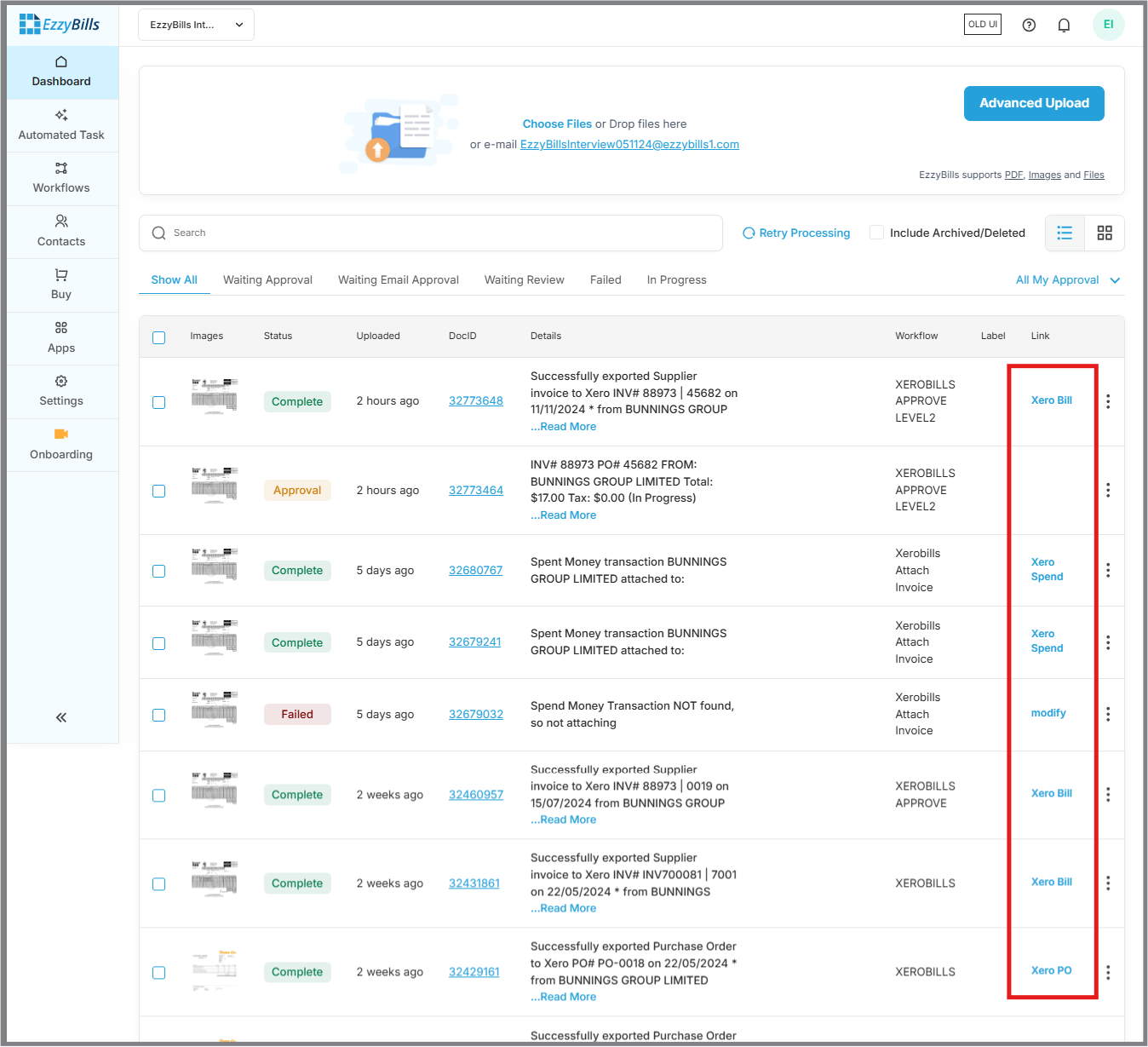Click the modify link for document 32679032
Screen dimensions: 1148x1047
[1048, 713]
